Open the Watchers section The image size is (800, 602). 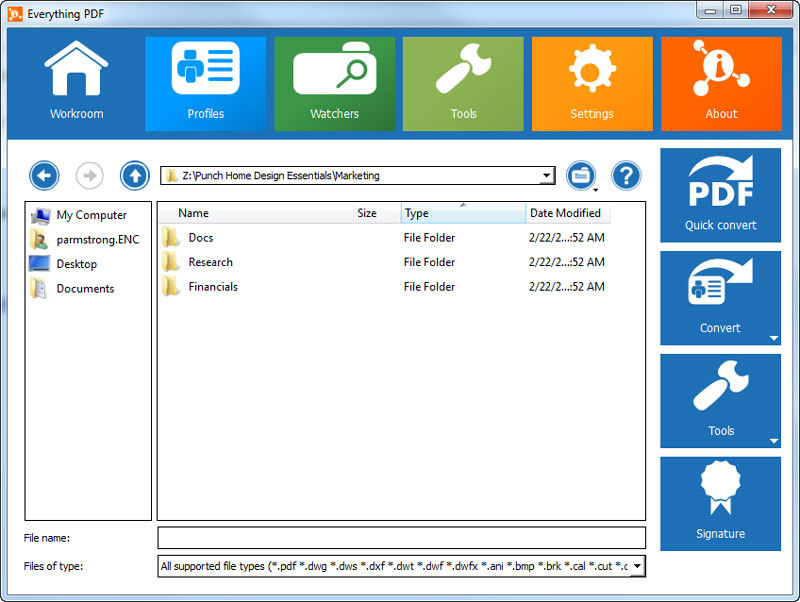(x=335, y=84)
